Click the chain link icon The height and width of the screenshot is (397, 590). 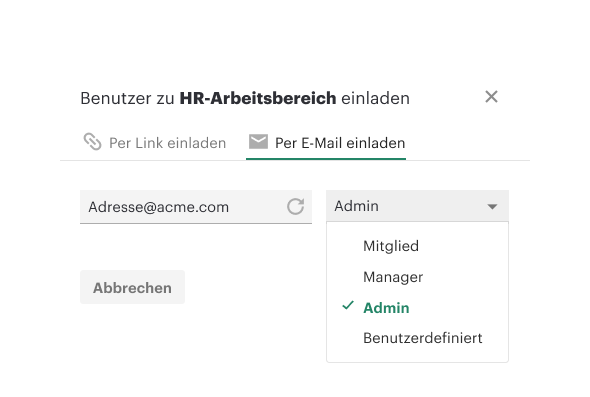point(92,142)
